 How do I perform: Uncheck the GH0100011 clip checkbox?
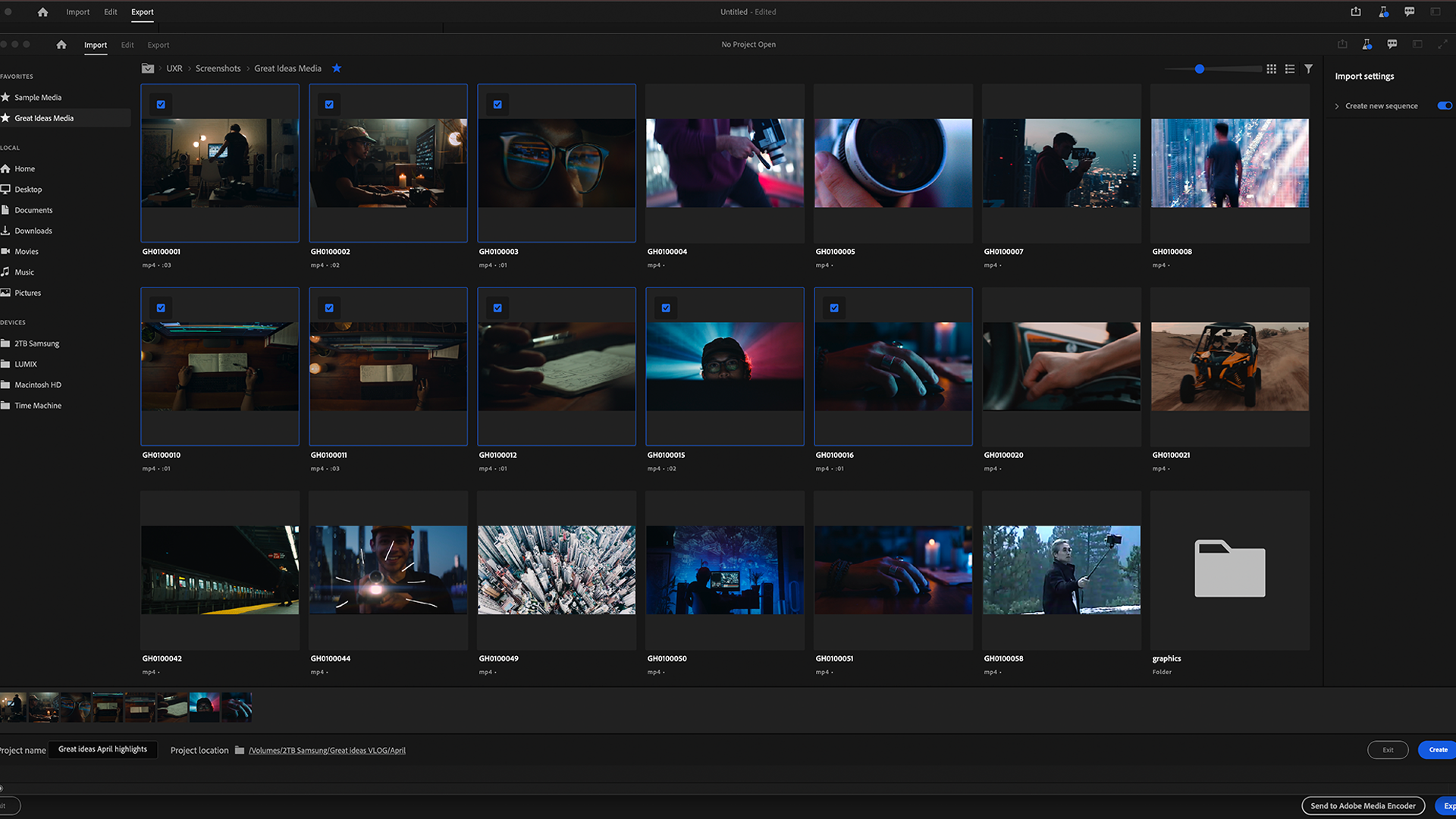329,308
